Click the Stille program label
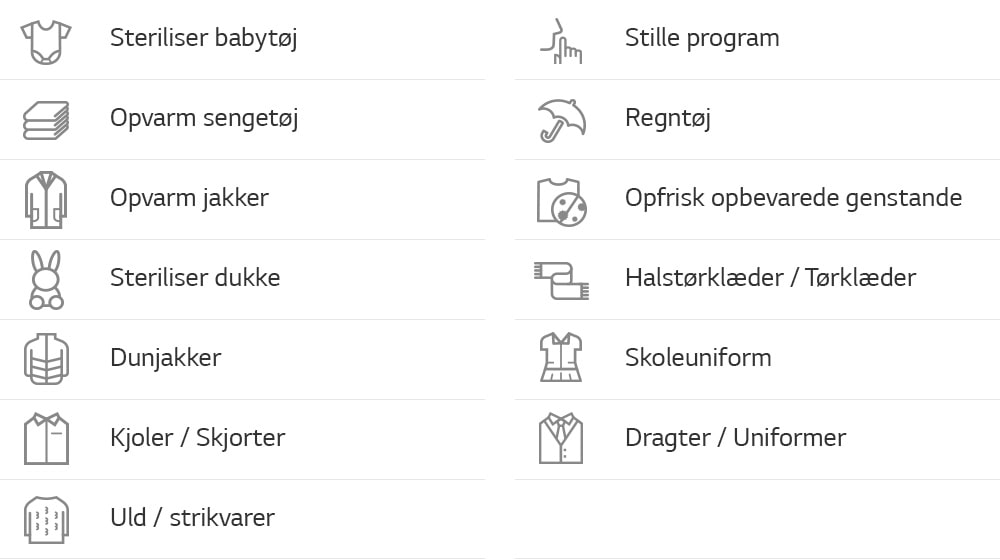Screen dimensions: 1000x560 point(702,39)
